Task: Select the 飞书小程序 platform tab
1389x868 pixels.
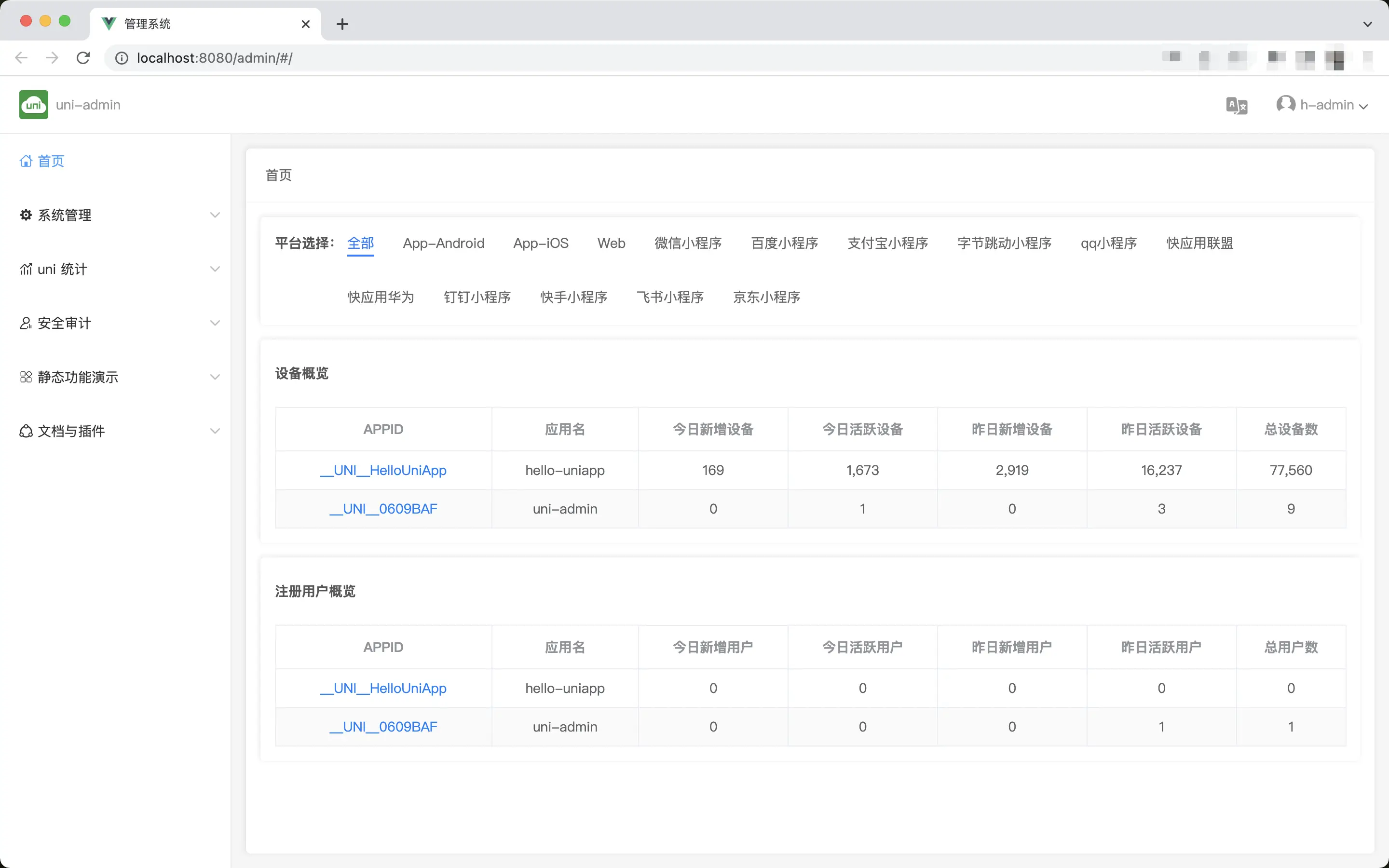Action: (670, 298)
